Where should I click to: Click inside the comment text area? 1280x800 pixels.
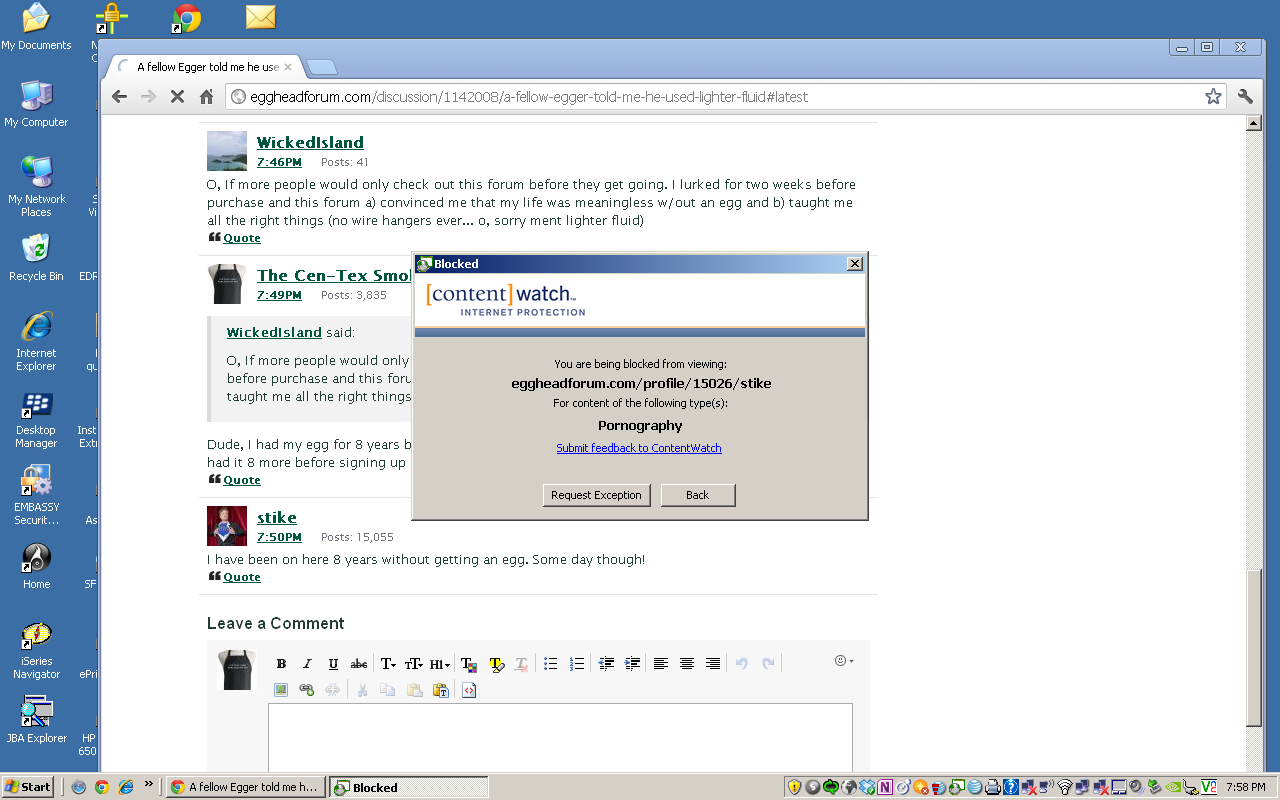tap(560, 737)
